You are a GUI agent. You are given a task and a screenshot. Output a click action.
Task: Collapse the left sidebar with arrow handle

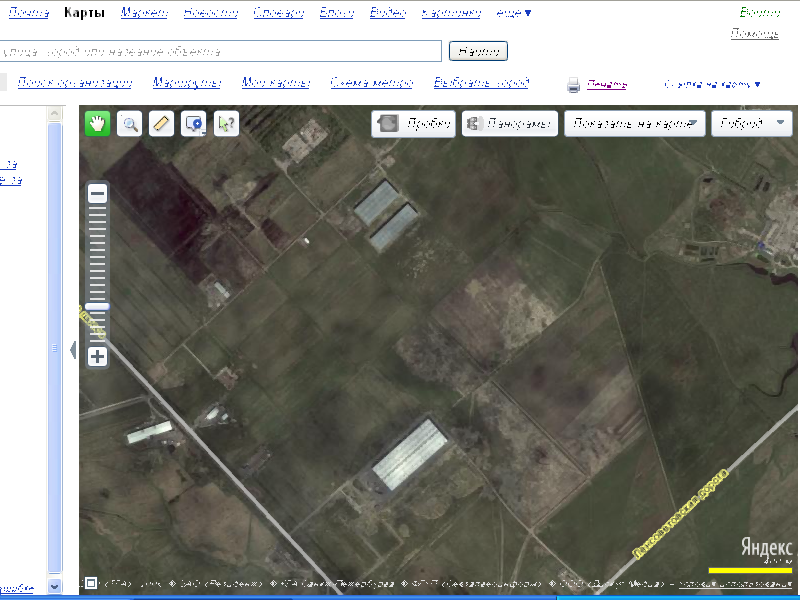[x=72, y=351]
